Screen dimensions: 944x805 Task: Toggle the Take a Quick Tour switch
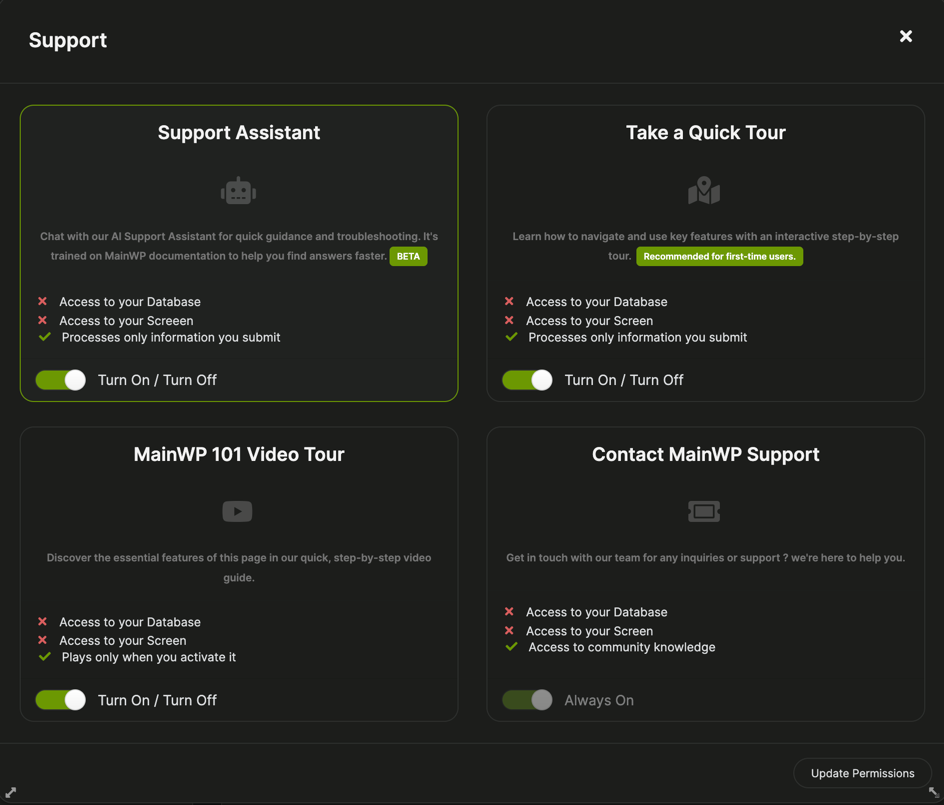527,380
